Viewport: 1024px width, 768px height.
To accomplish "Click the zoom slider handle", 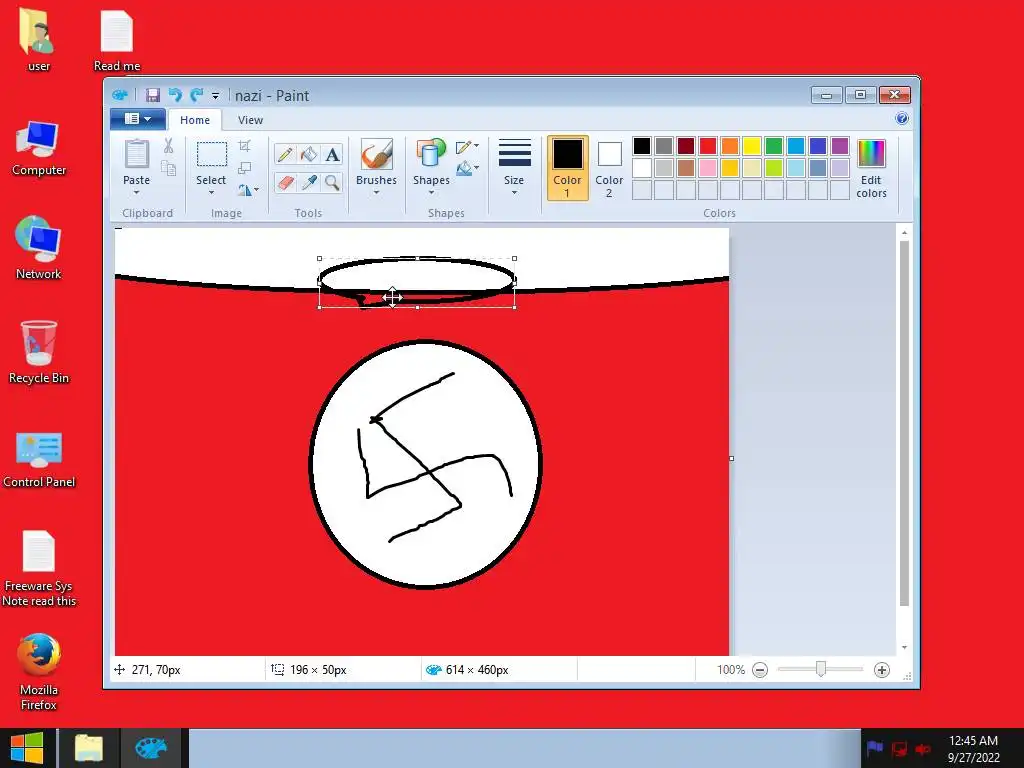I will click(821, 669).
